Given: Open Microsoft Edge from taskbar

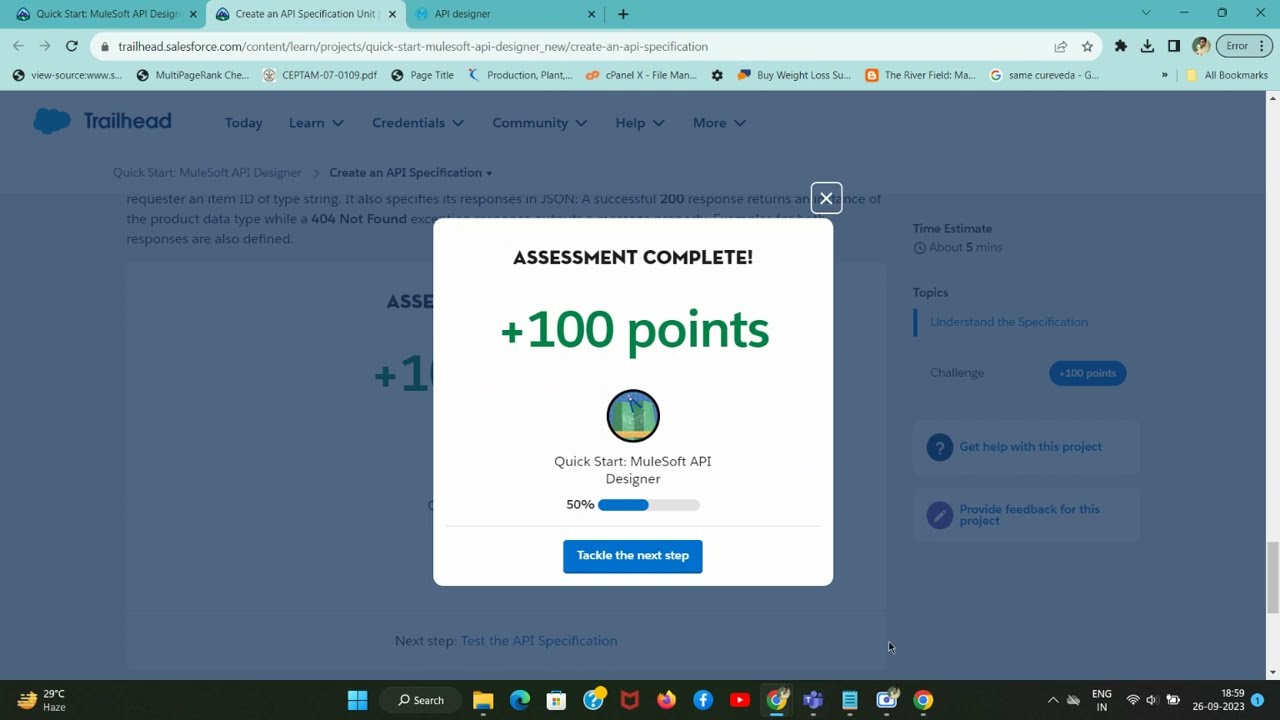Looking at the screenshot, I should pyautogui.click(x=520, y=700).
